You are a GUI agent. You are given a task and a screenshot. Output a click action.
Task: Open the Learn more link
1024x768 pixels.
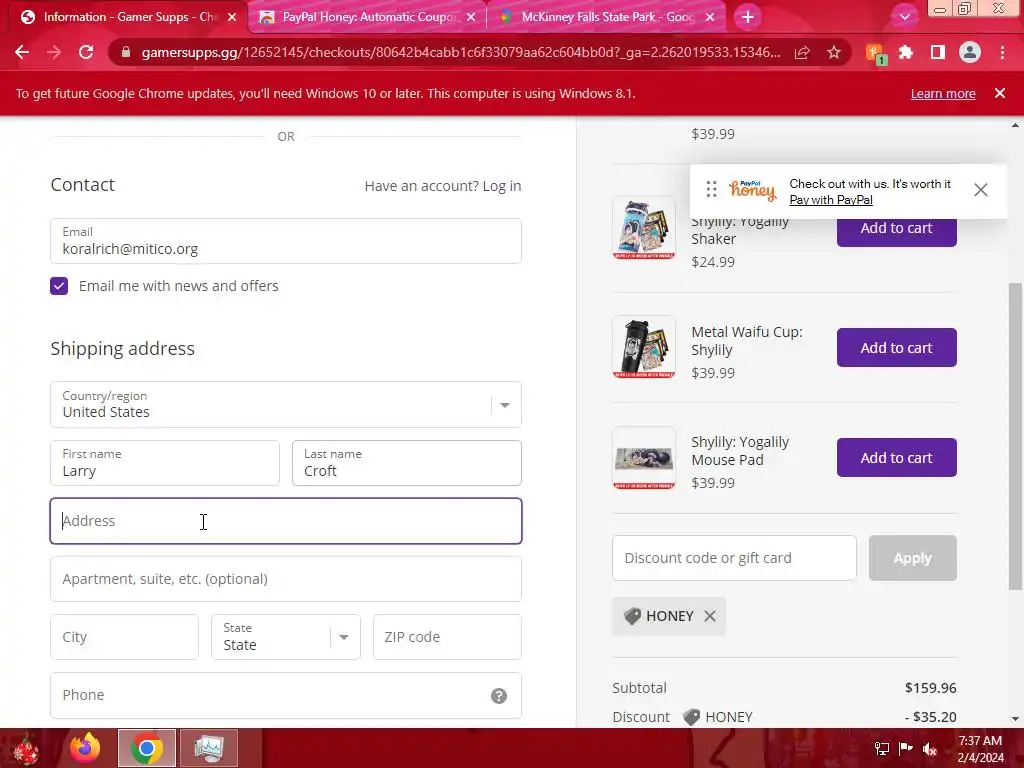pyautogui.click(x=943, y=93)
